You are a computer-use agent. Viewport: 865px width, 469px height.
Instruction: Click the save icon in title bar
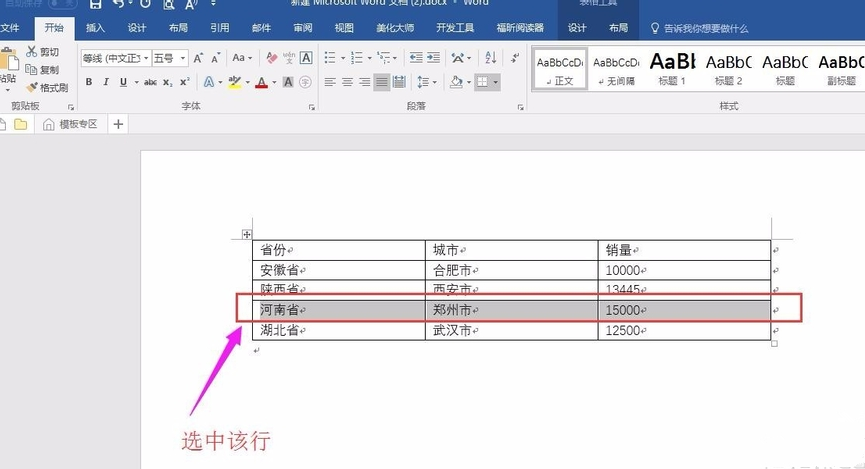coord(95,4)
